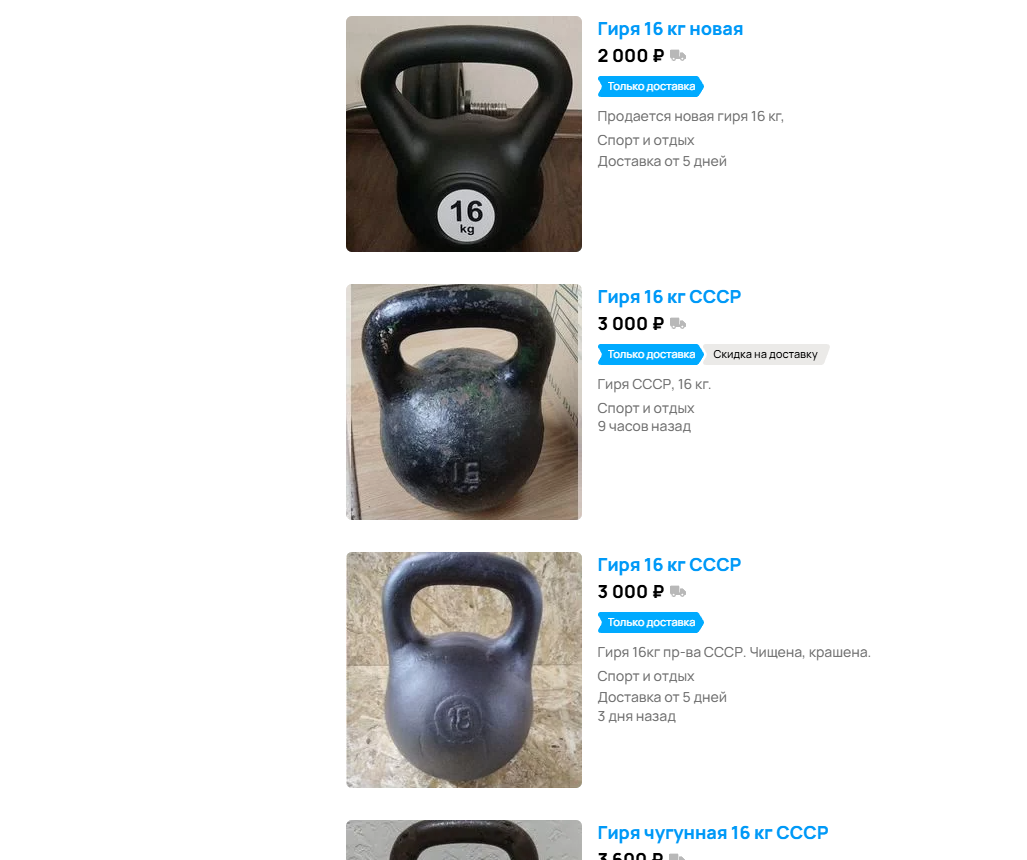
Task: Click the truck icon in the Чищена, крашена listing
Action: (x=678, y=592)
